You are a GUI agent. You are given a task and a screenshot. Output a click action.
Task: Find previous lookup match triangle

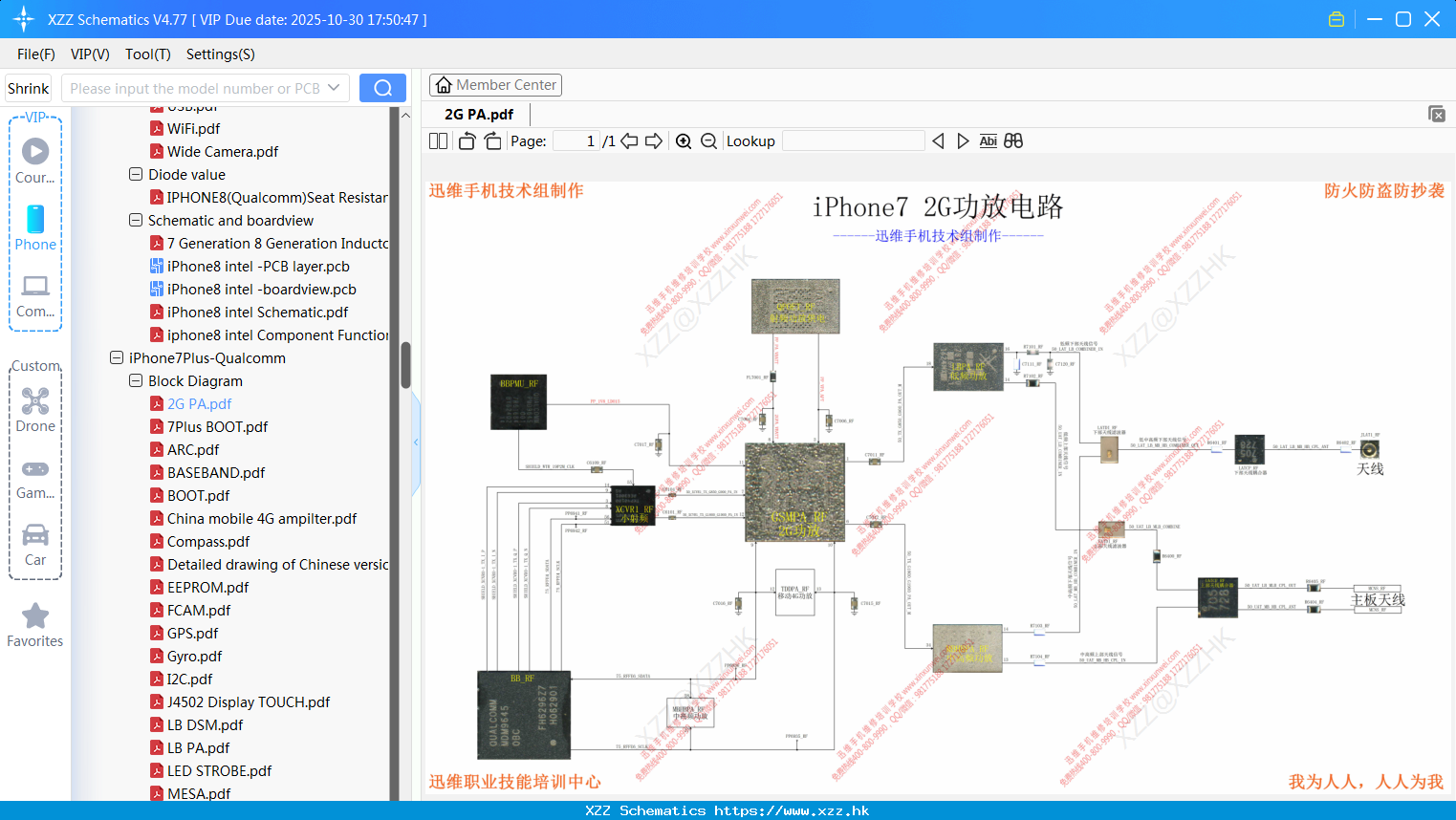[x=938, y=140]
